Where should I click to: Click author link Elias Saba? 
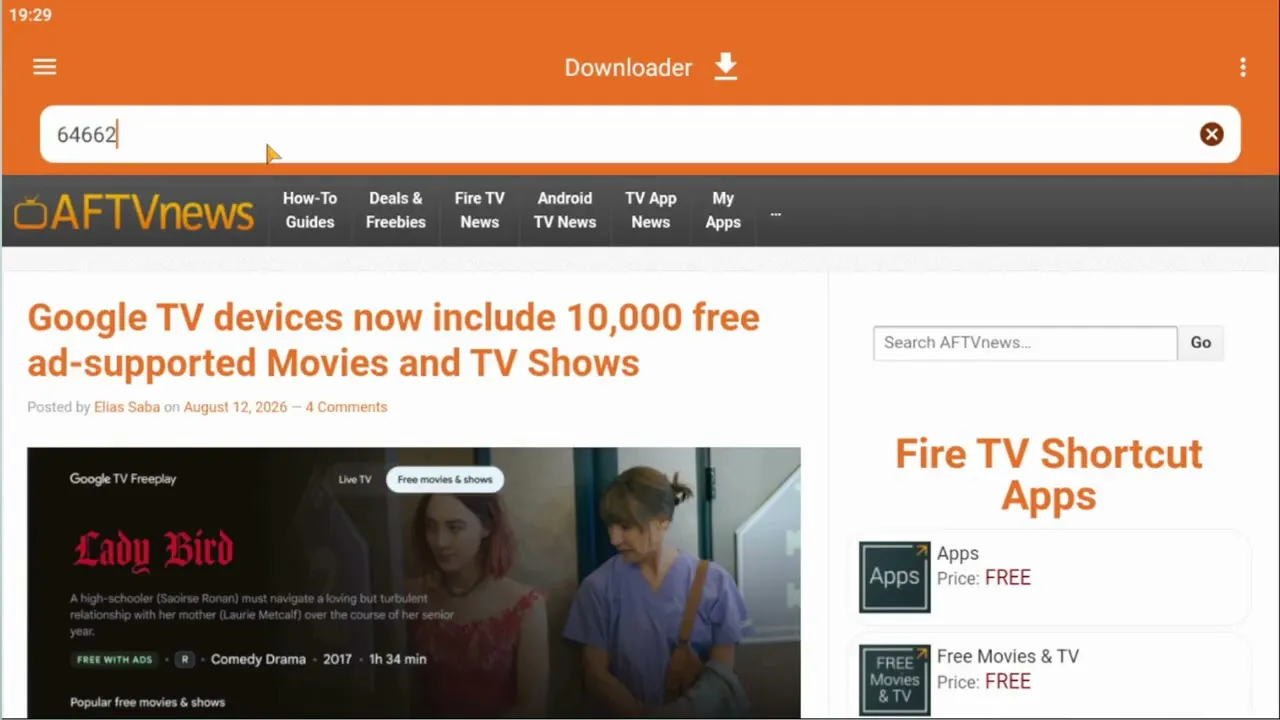tap(127, 407)
